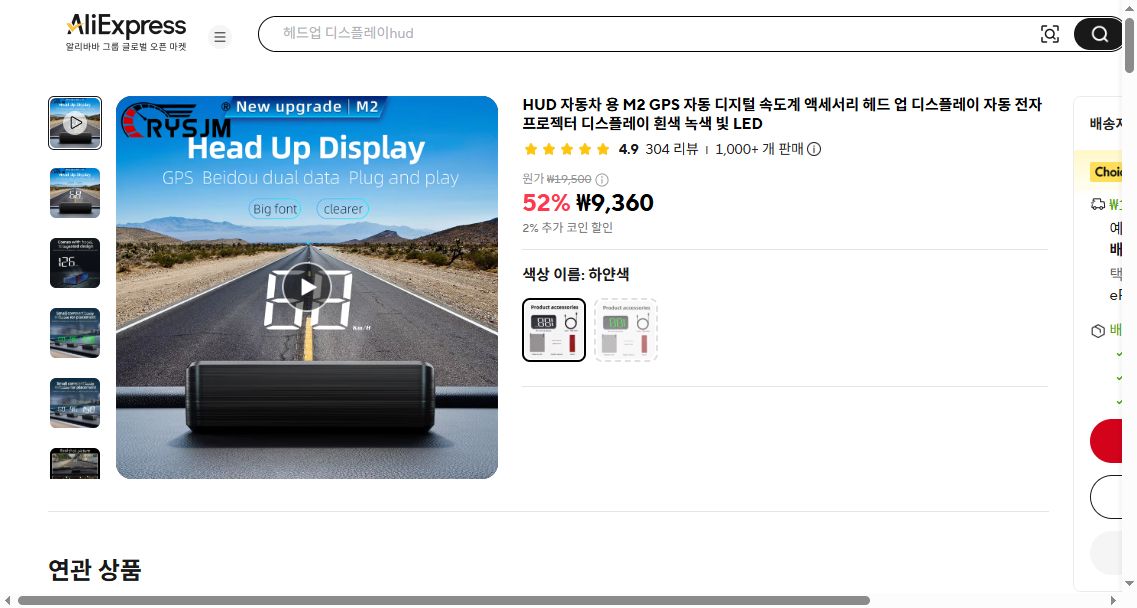Select the white color variant swatch

coord(554,329)
